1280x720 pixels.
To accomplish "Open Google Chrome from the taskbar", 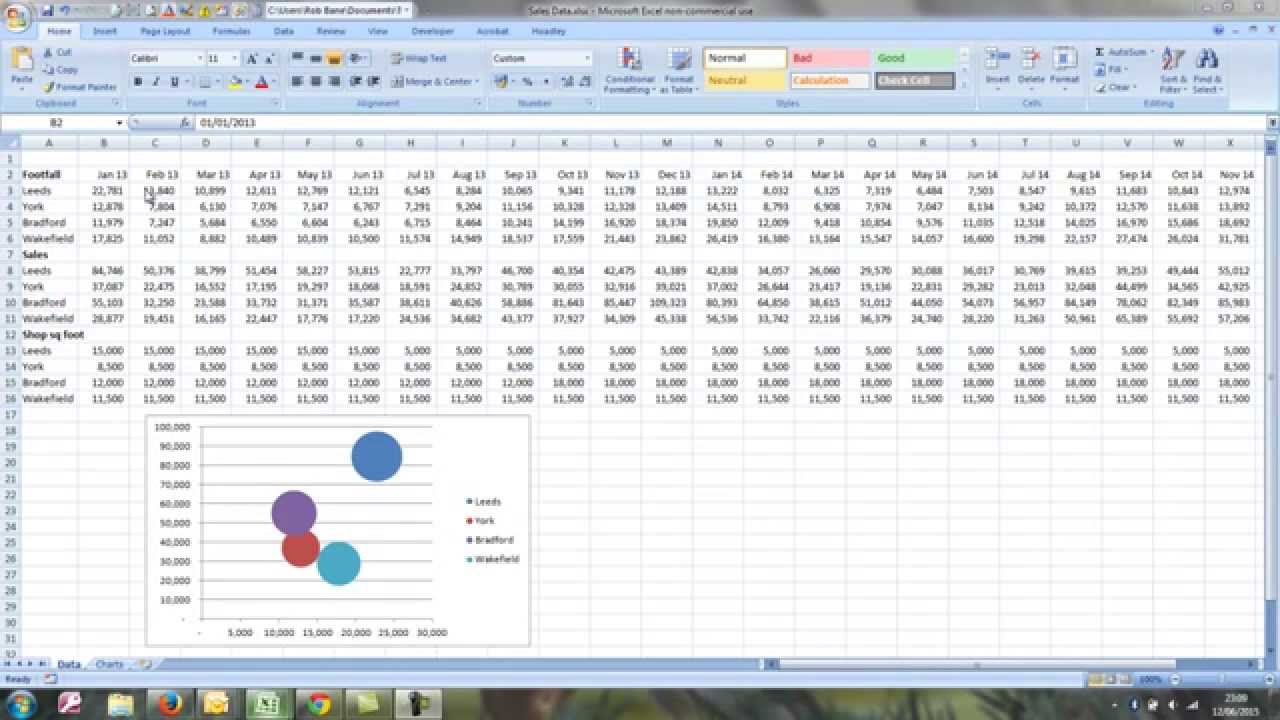I will click(320, 704).
